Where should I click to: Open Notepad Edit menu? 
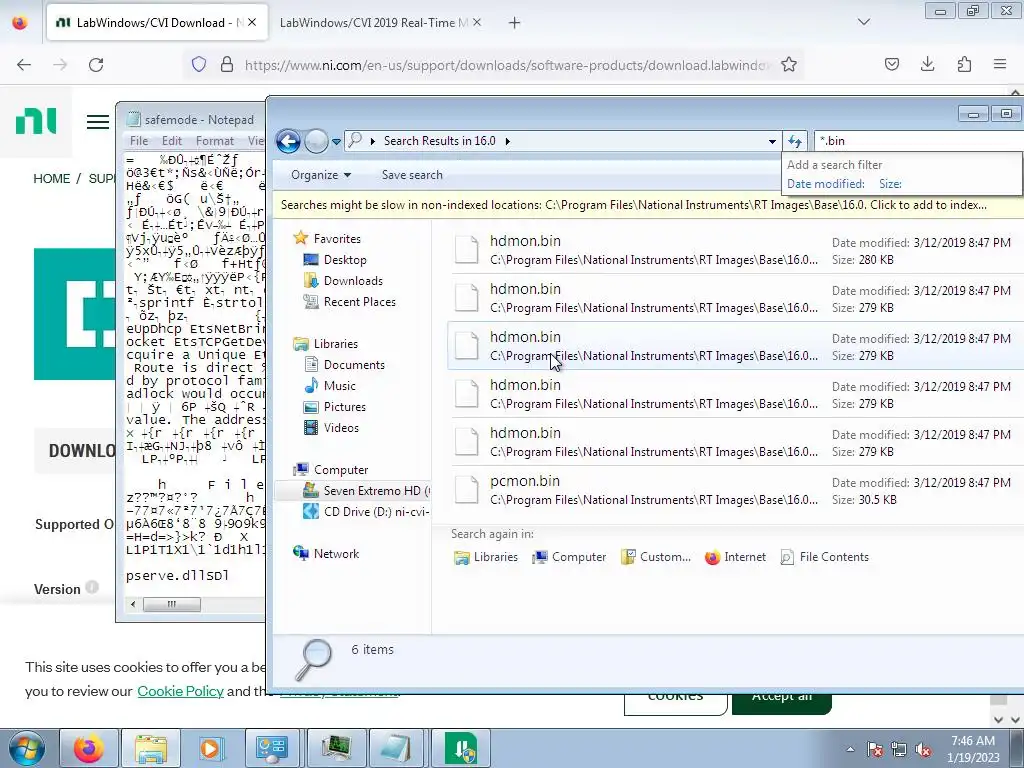pyautogui.click(x=172, y=141)
